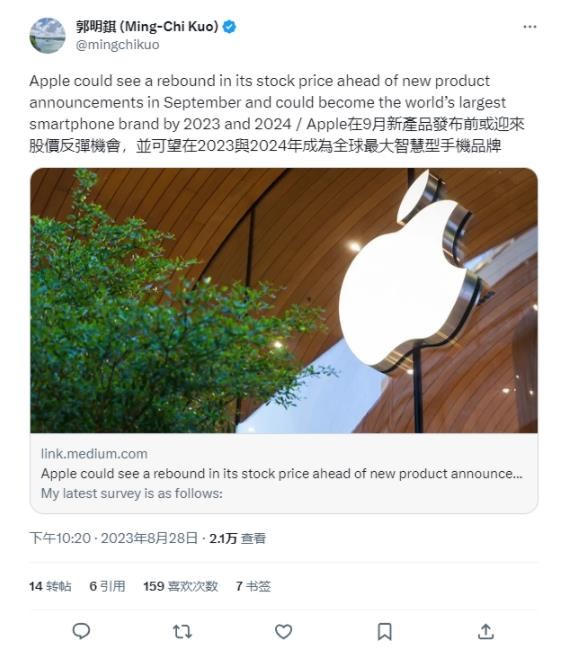Bookmark the tweet with bookmark icon

tap(385, 631)
